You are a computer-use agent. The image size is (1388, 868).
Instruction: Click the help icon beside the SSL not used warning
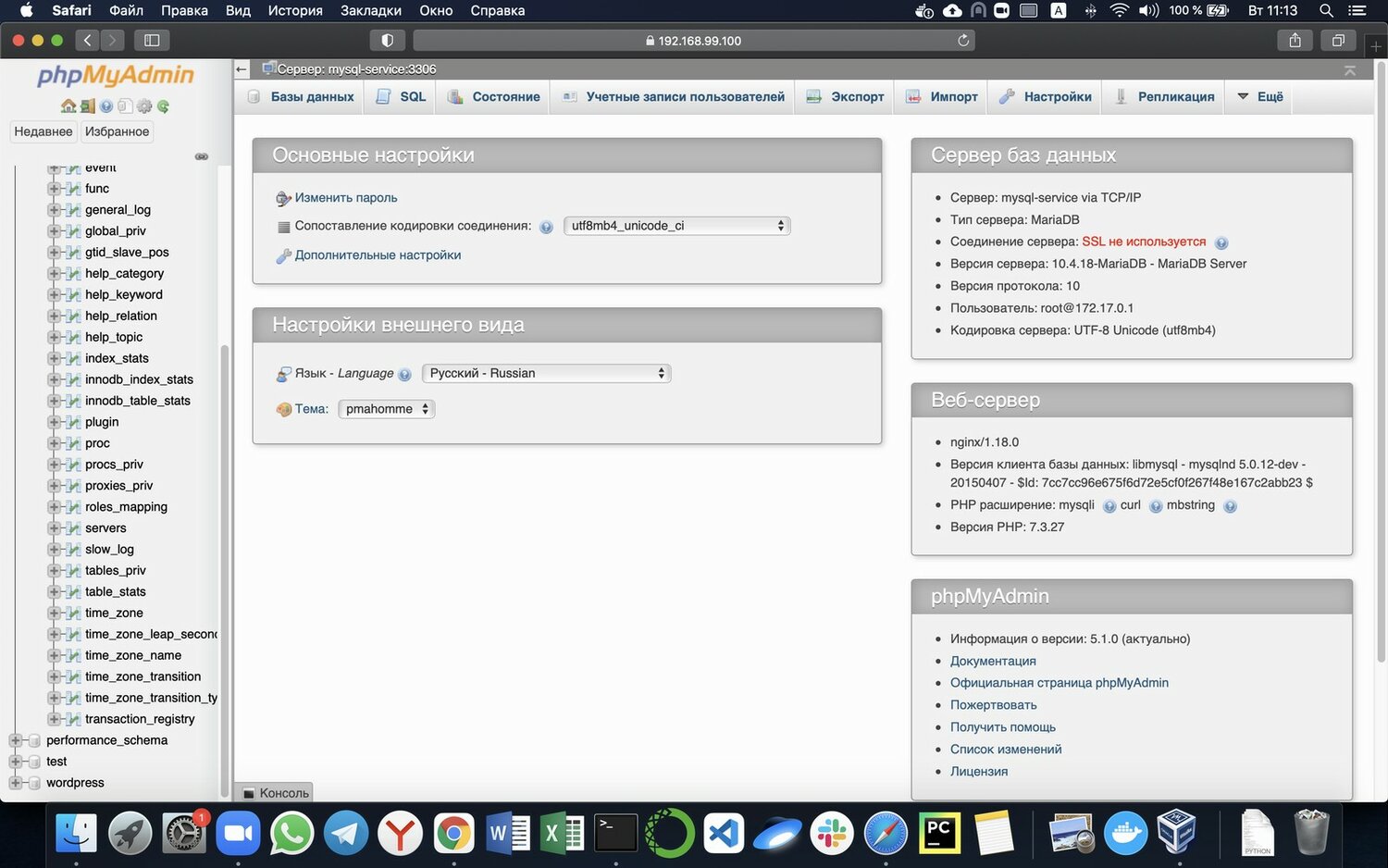(x=1221, y=243)
